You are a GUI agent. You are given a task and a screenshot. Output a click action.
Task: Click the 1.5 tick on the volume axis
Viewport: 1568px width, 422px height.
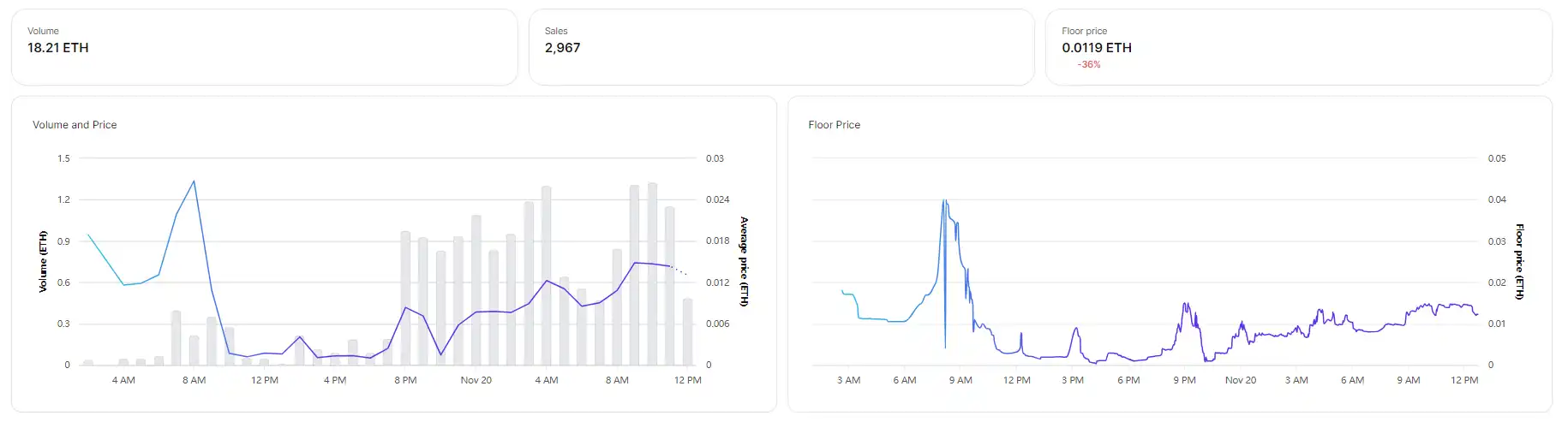64,158
